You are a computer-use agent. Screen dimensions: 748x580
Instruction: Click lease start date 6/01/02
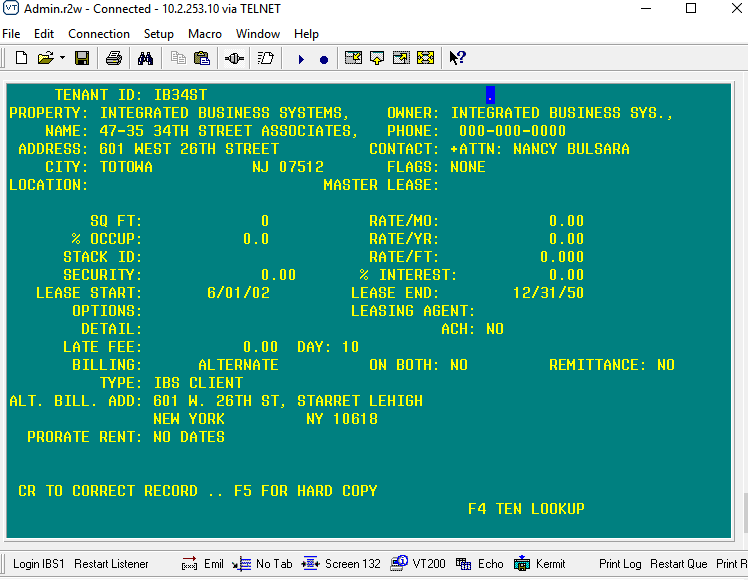tap(239, 293)
